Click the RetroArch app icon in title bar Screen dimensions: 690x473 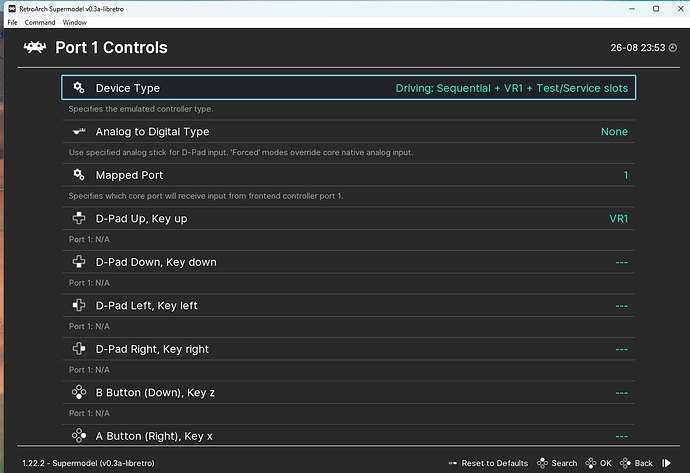(12, 8)
